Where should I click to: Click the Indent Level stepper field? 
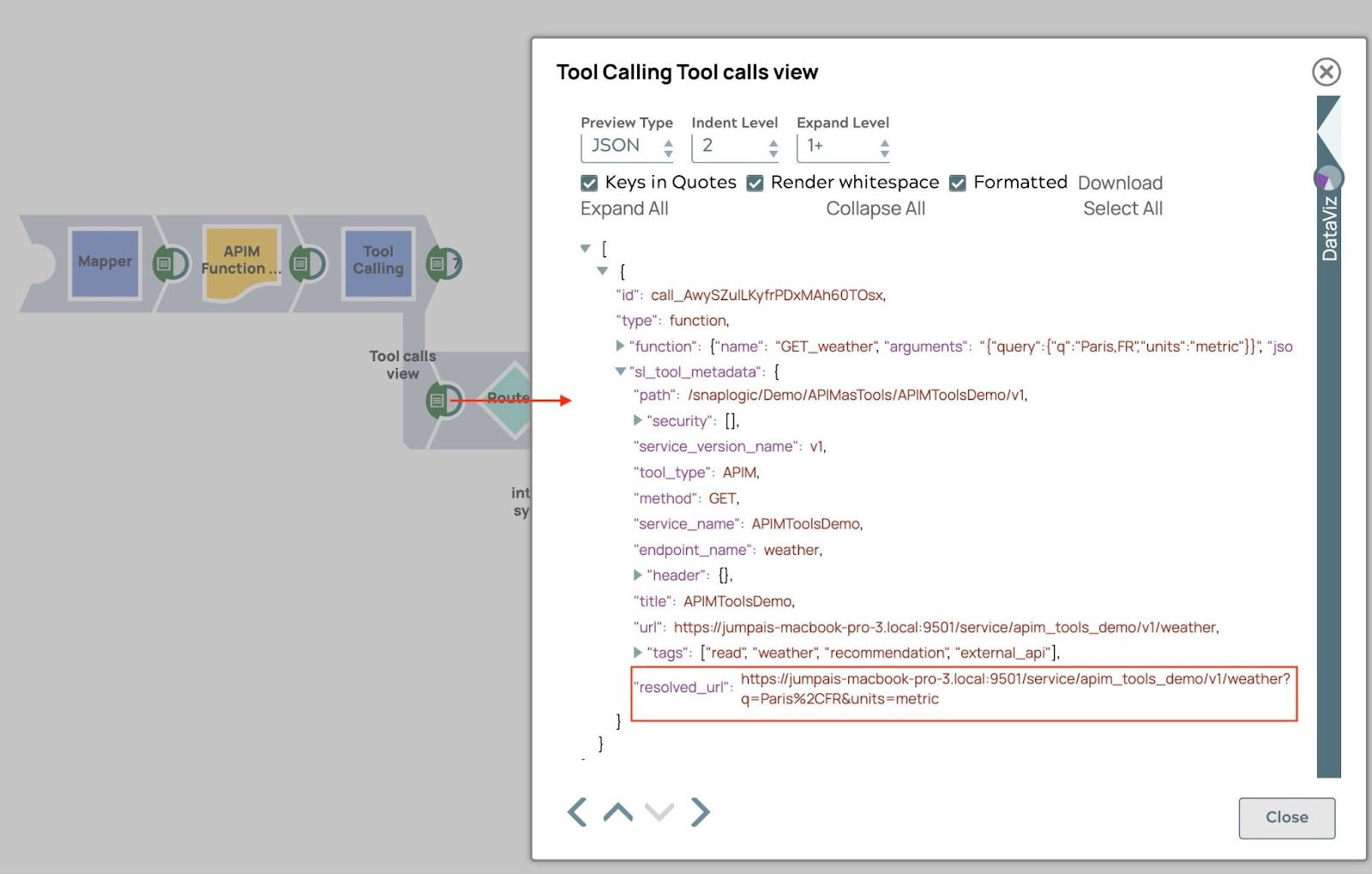[x=734, y=147]
